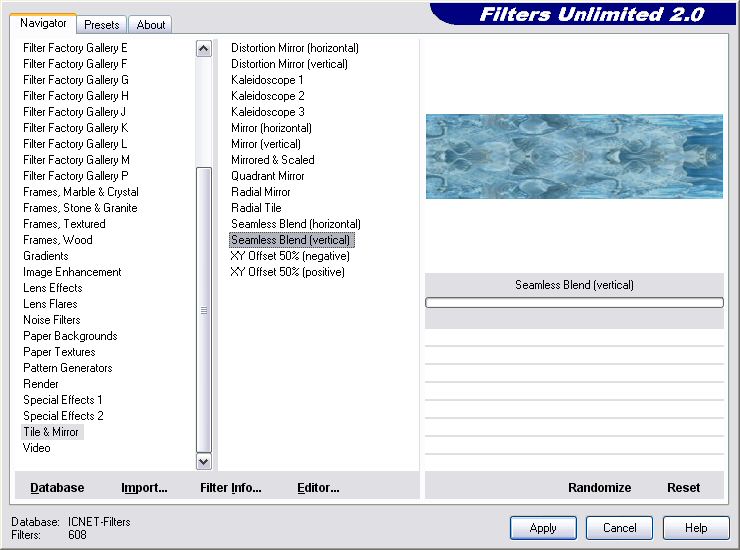
Task: Choose the Frames, Wood category
Action: tap(58, 240)
